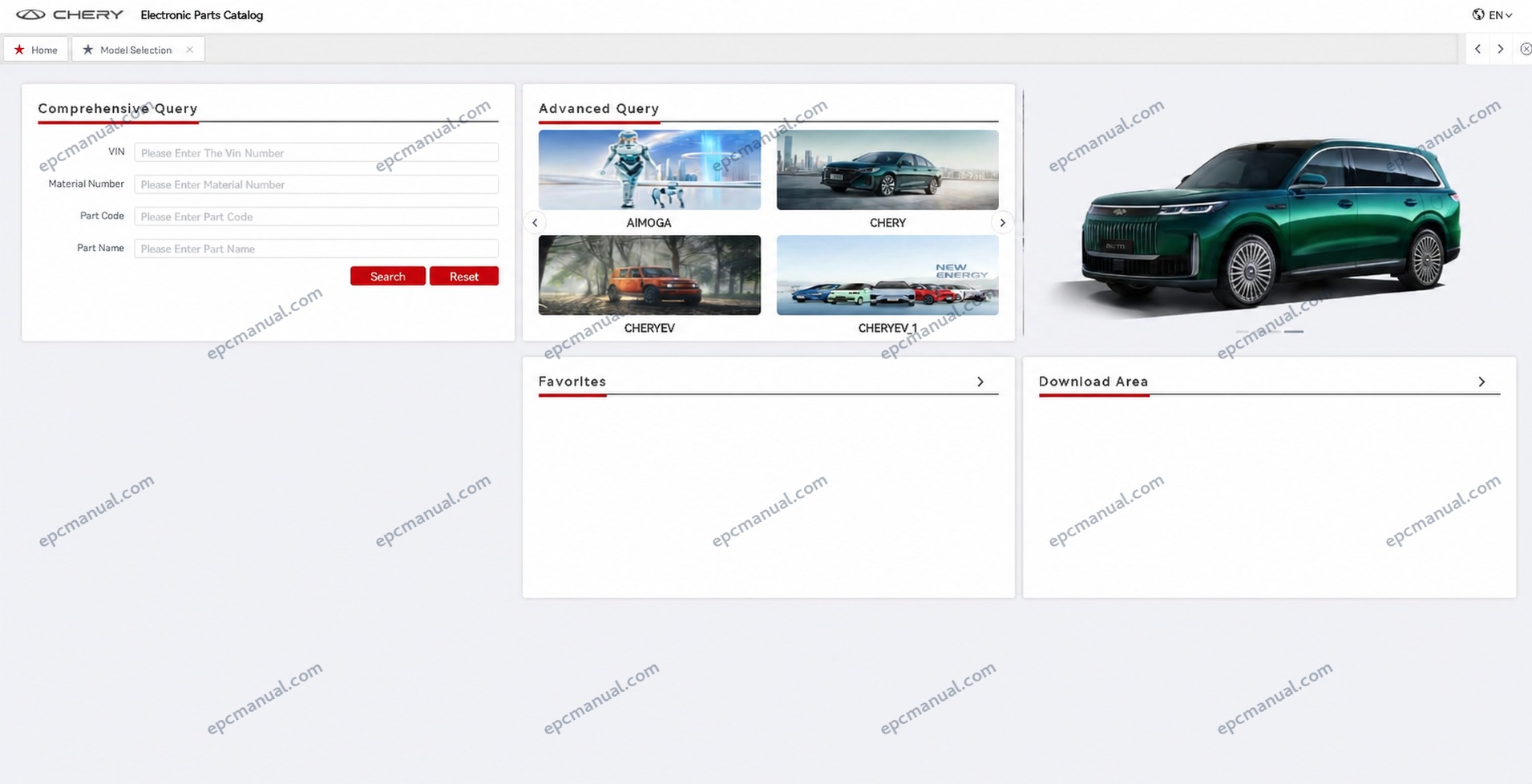Select the CHERYEV_1 New Energy thumbnail
The width and height of the screenshot is (1532, 784).
tap(887, 275)
